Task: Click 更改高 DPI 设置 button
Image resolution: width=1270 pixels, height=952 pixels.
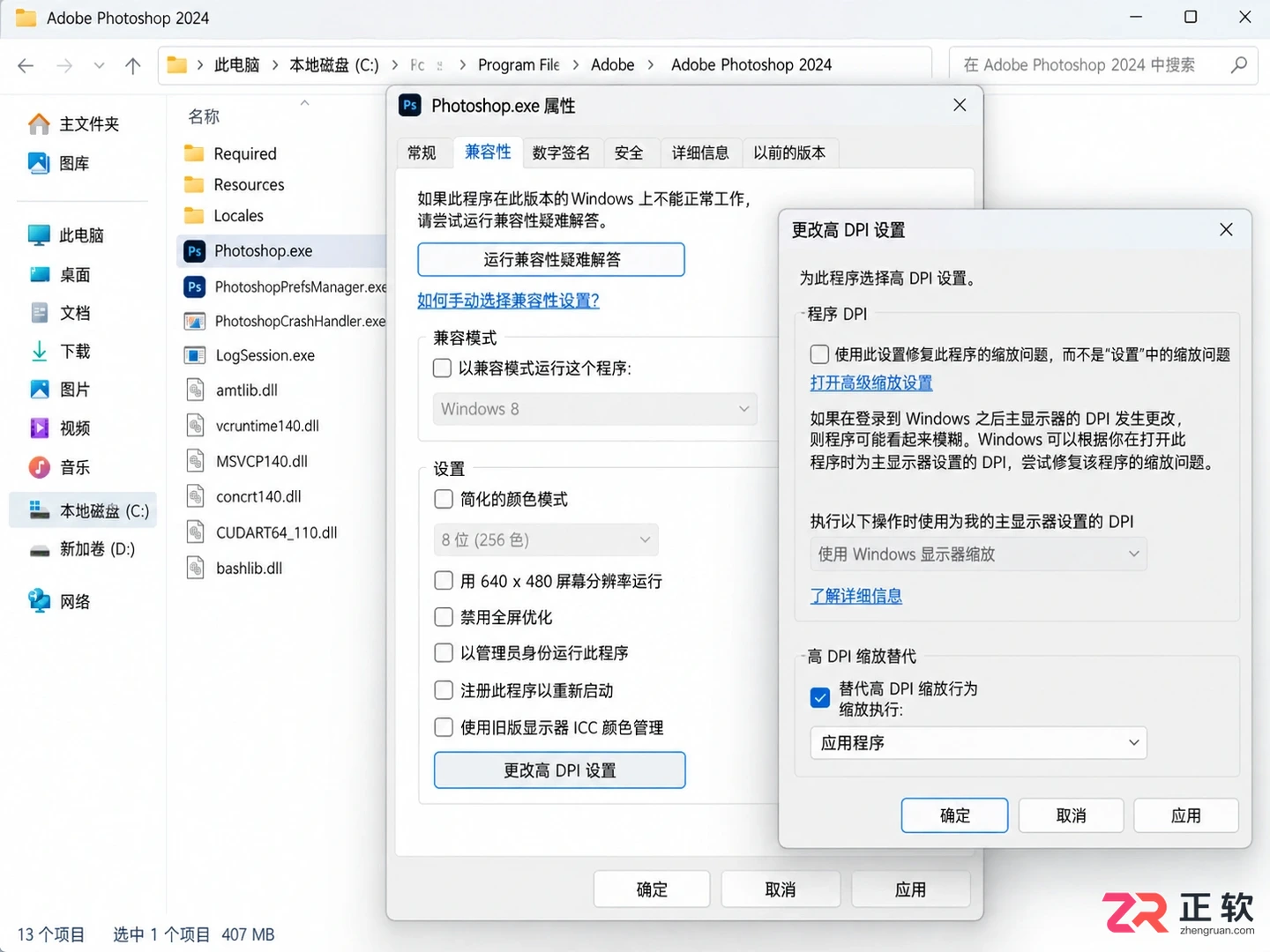Action: 560,770
